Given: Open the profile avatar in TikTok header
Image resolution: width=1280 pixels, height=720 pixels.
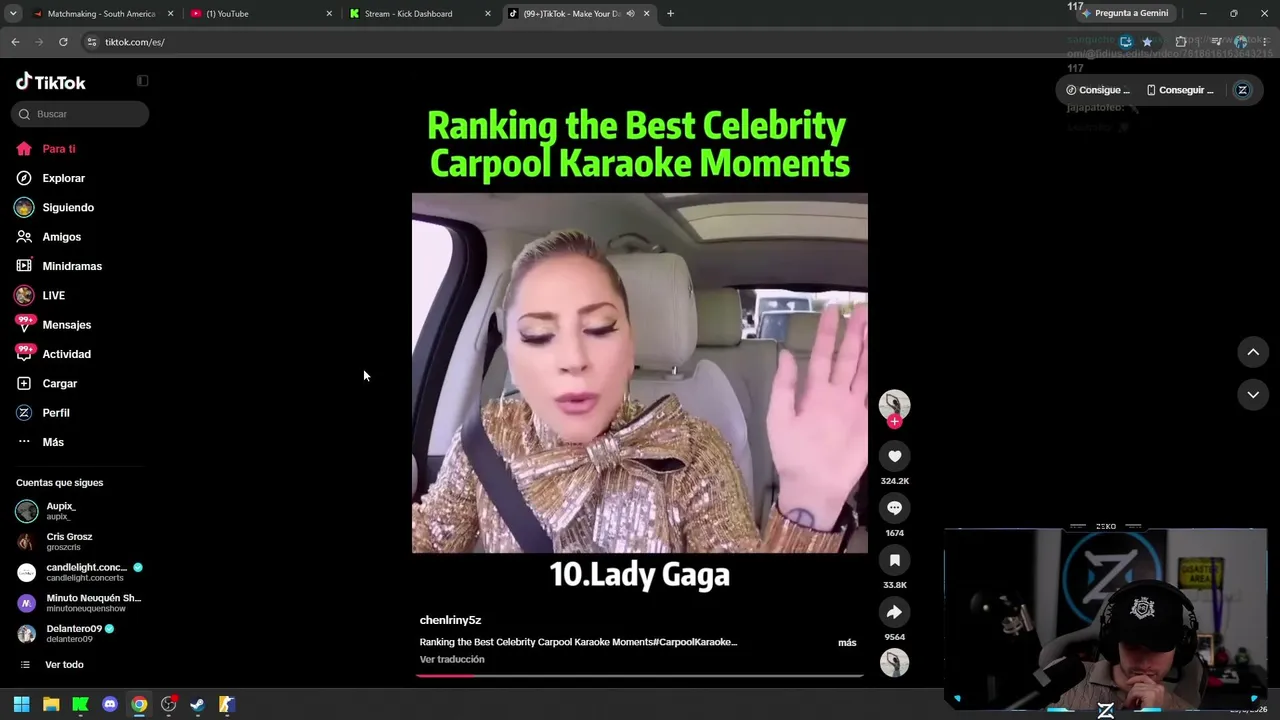Looking at the screenshot, I should click(x=1243, y=90).
